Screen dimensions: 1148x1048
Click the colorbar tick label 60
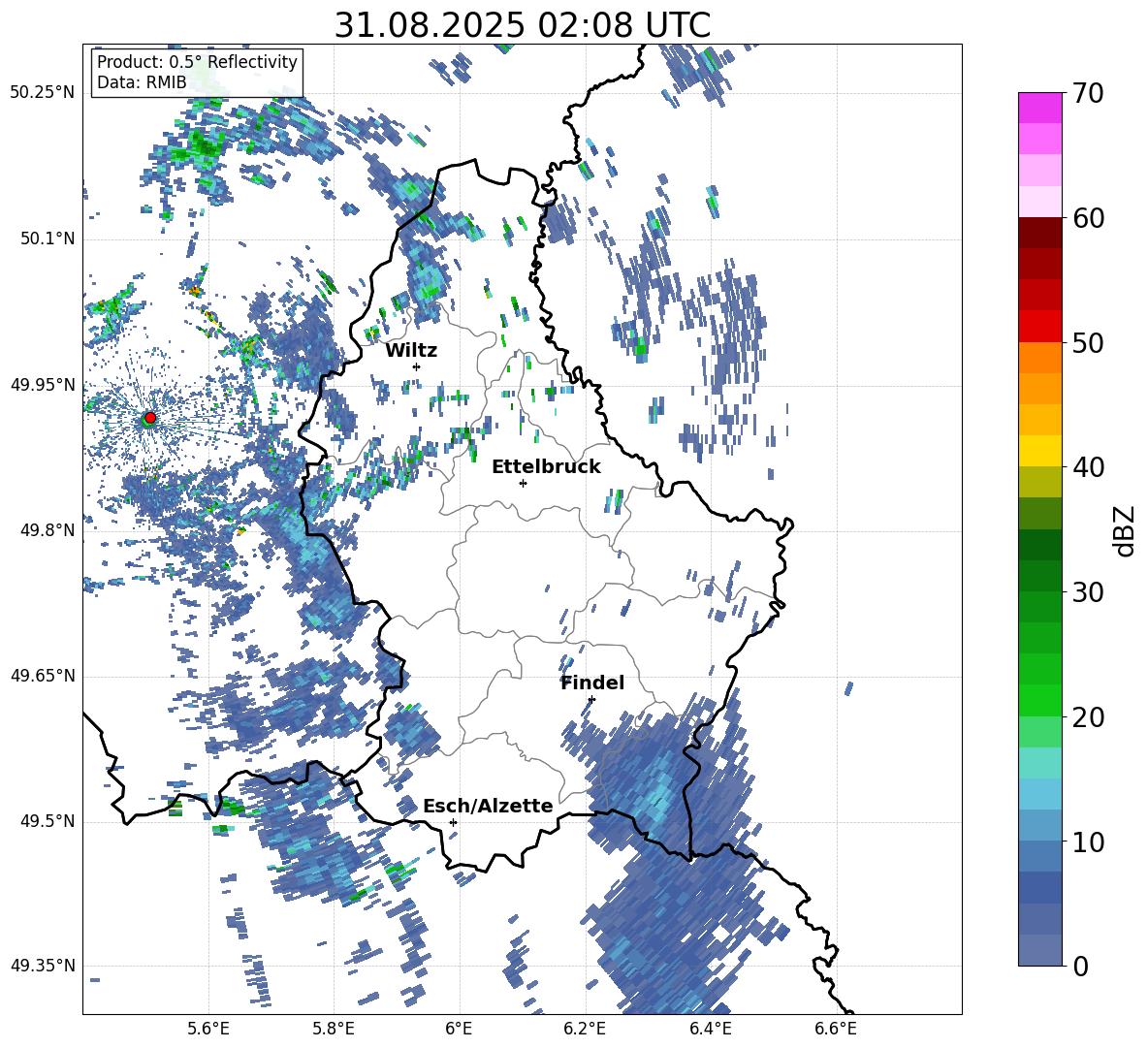point(1089,218)
